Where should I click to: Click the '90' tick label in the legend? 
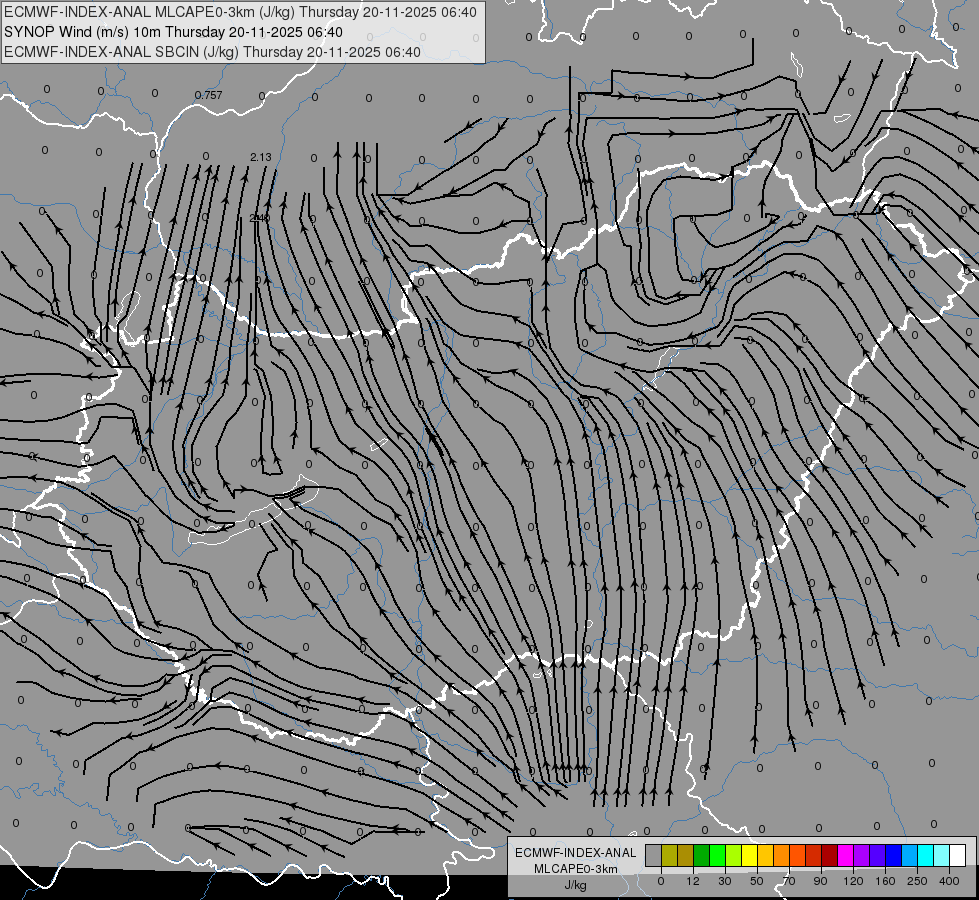(x=820, y=881)
